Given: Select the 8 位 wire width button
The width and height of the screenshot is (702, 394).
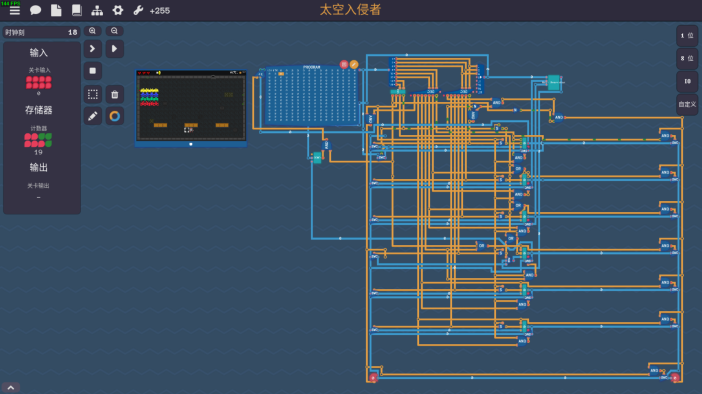Looking at the screenshot, I should coord(687,58).
